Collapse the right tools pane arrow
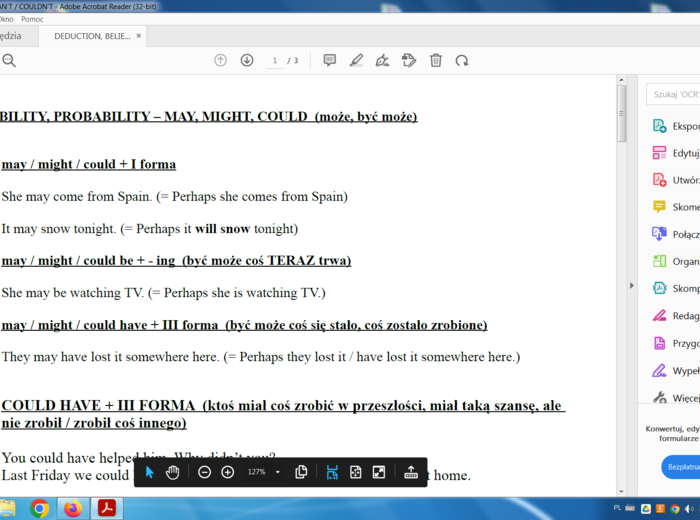 tap(631, 285)
